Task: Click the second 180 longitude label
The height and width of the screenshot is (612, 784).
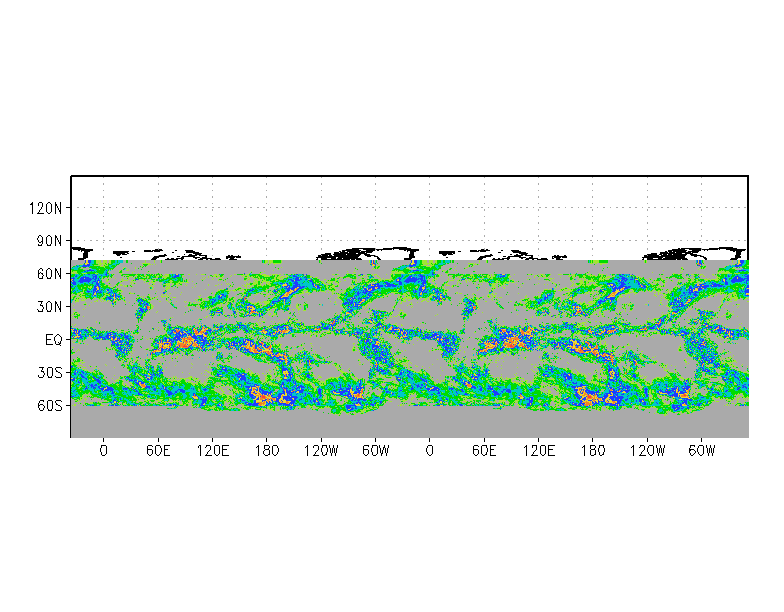Action: (x=592, y=451)
